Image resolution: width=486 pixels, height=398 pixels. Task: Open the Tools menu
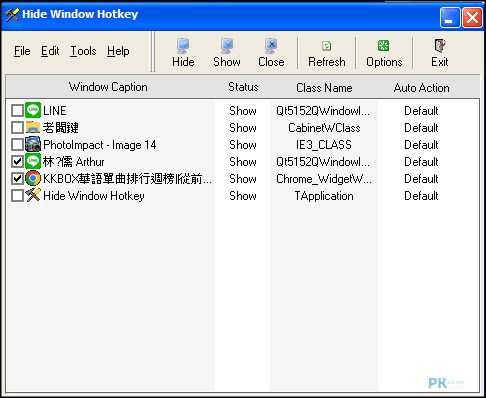click(x=83, y=51)
